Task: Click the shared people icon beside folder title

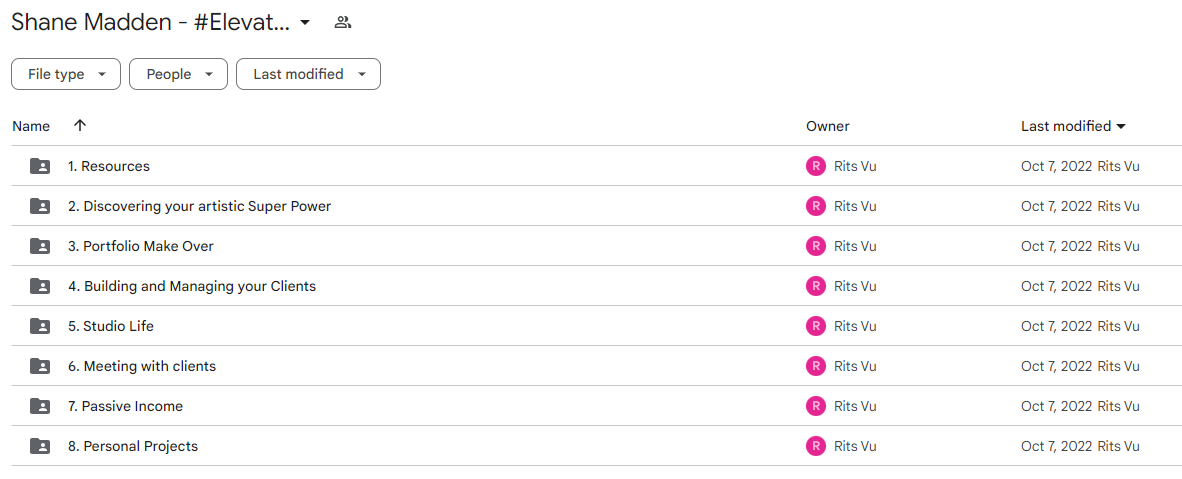Action: [343, 23]
